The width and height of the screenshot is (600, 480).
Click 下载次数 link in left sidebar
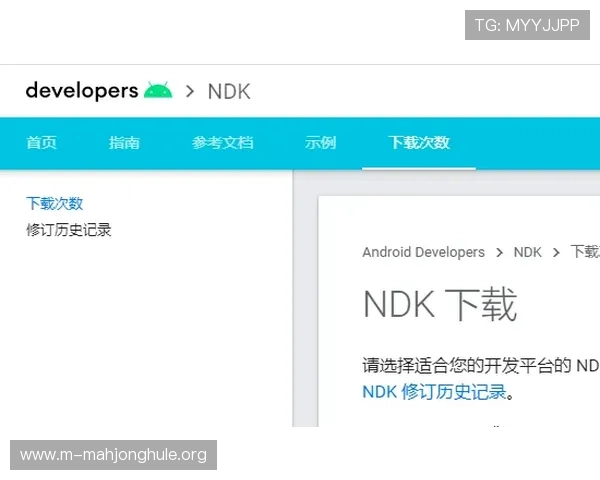click(x=54, y=203)
